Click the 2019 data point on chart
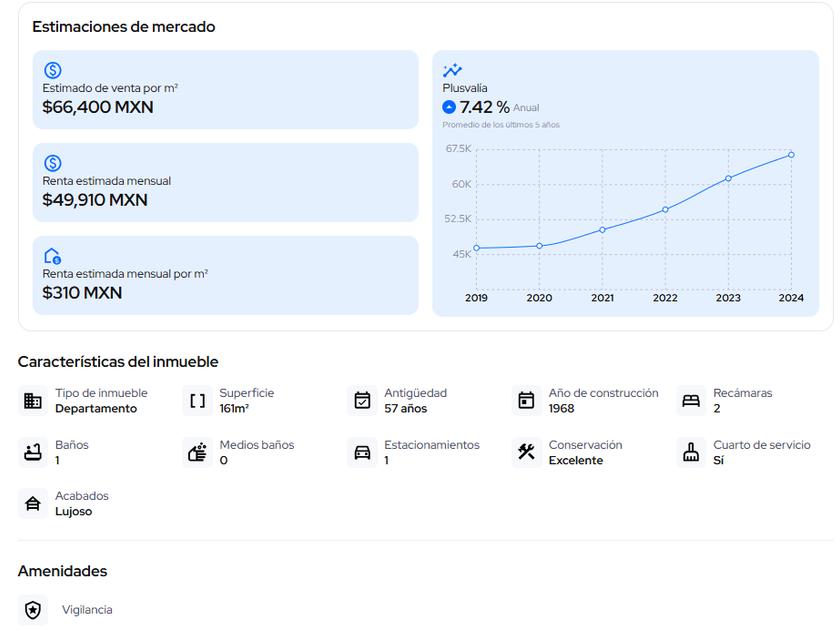 point(476,248)
